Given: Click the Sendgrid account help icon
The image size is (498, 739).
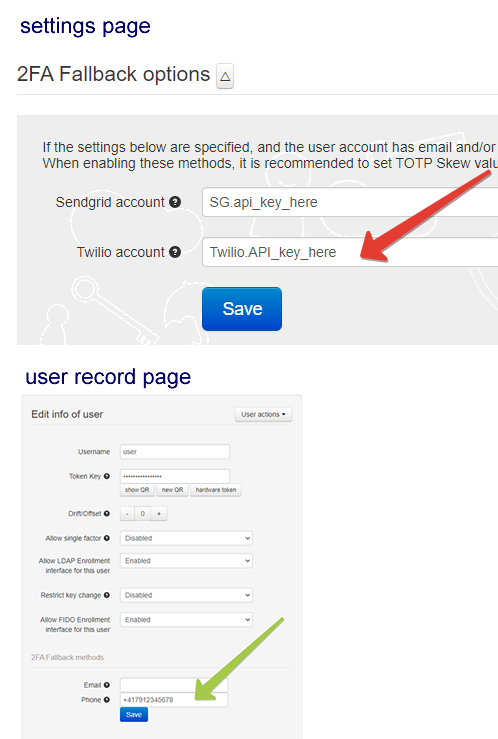Looking at the screenshot, I should click(175, 202).
